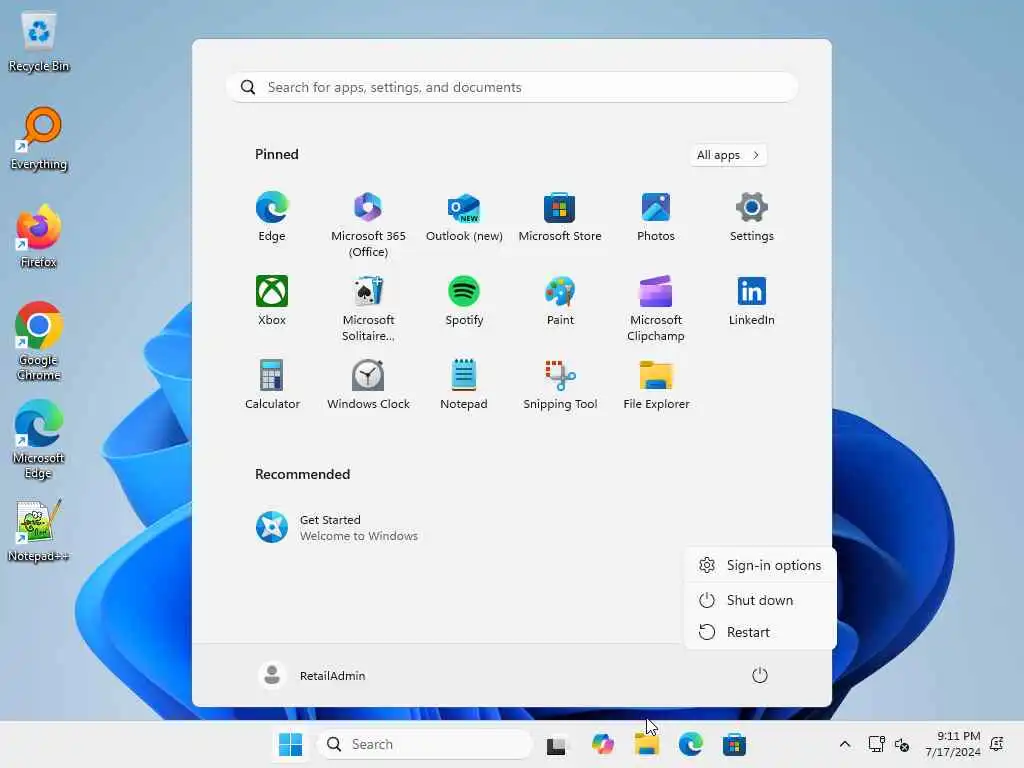The width and height of the screenshot is (1024, 768).
Task: Open Microsoft Store on taskbar
Action: [x=734, y=744]
